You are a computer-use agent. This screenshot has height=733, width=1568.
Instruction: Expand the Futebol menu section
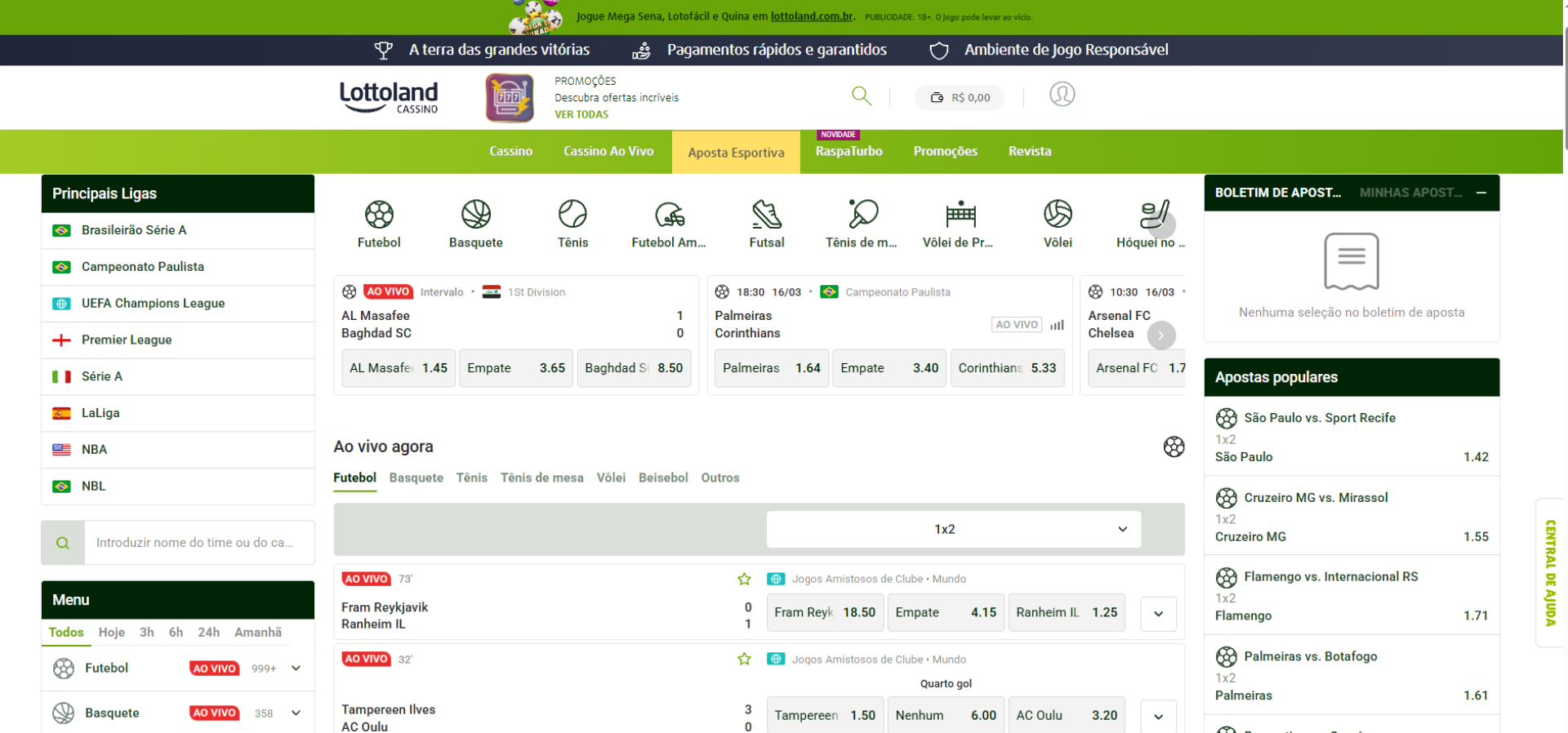tap(296, 669)
